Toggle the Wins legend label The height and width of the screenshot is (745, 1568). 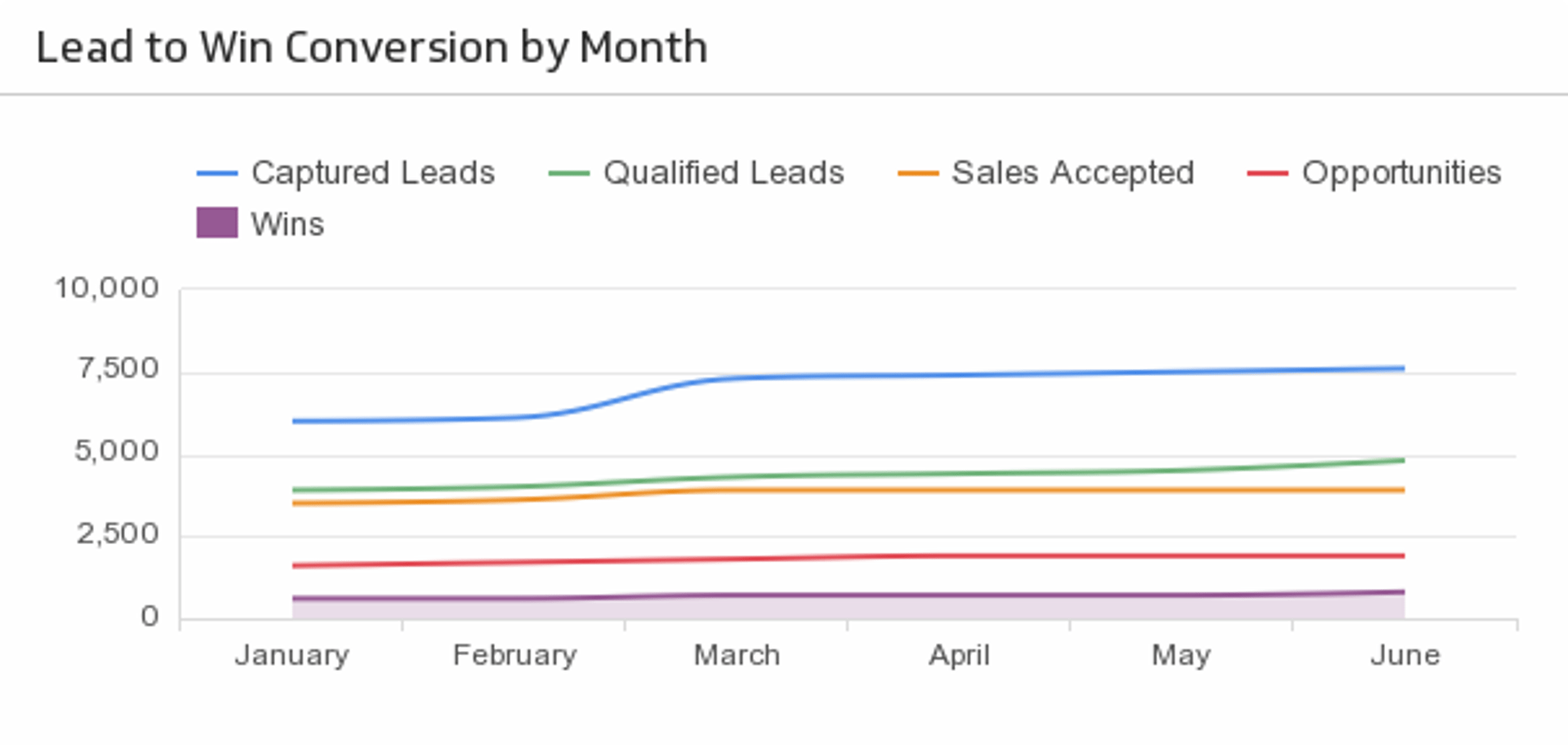pos(287,224)
